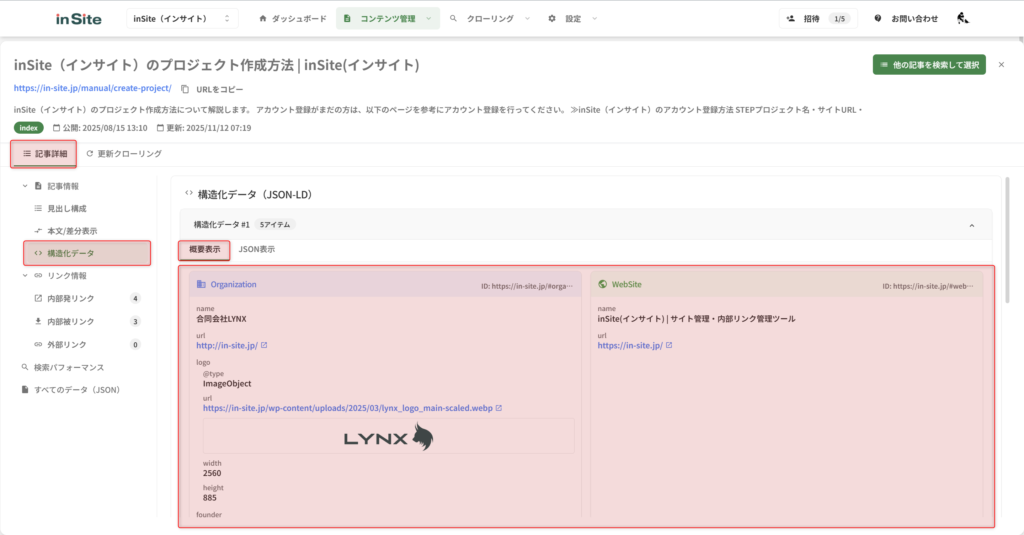Click the height value 885

click(x=210, y=498)
